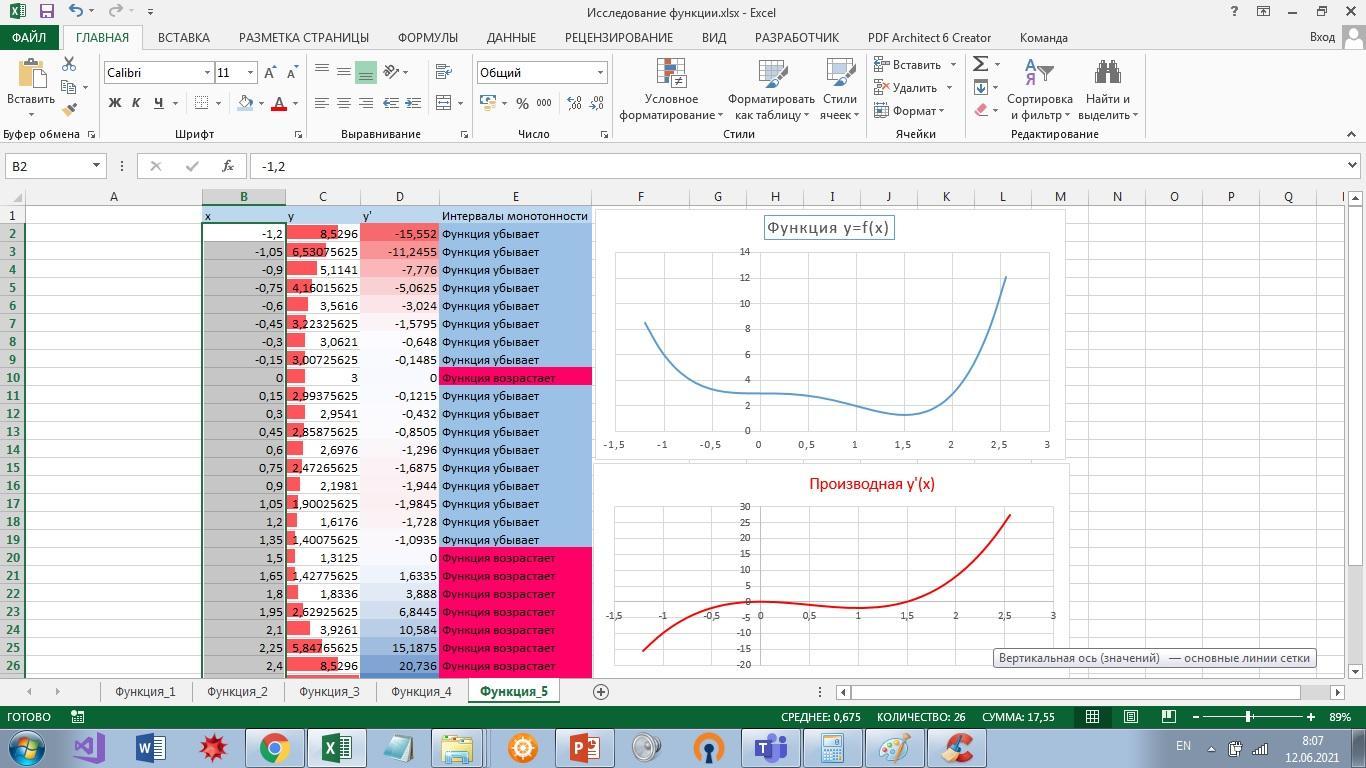Screen dimensions: 1366x768
Task: Click Merge and Center icon
Action: tap(442, 103)
